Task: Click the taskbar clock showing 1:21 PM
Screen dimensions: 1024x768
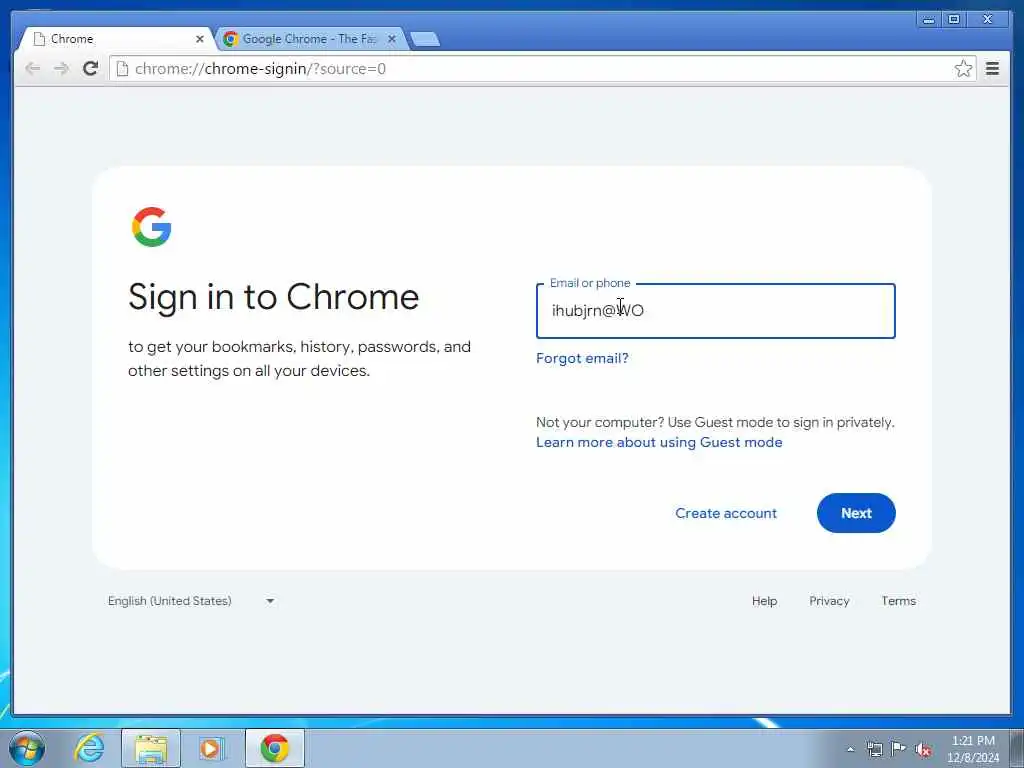Action: pyautogui.click(x=973, y=749)
